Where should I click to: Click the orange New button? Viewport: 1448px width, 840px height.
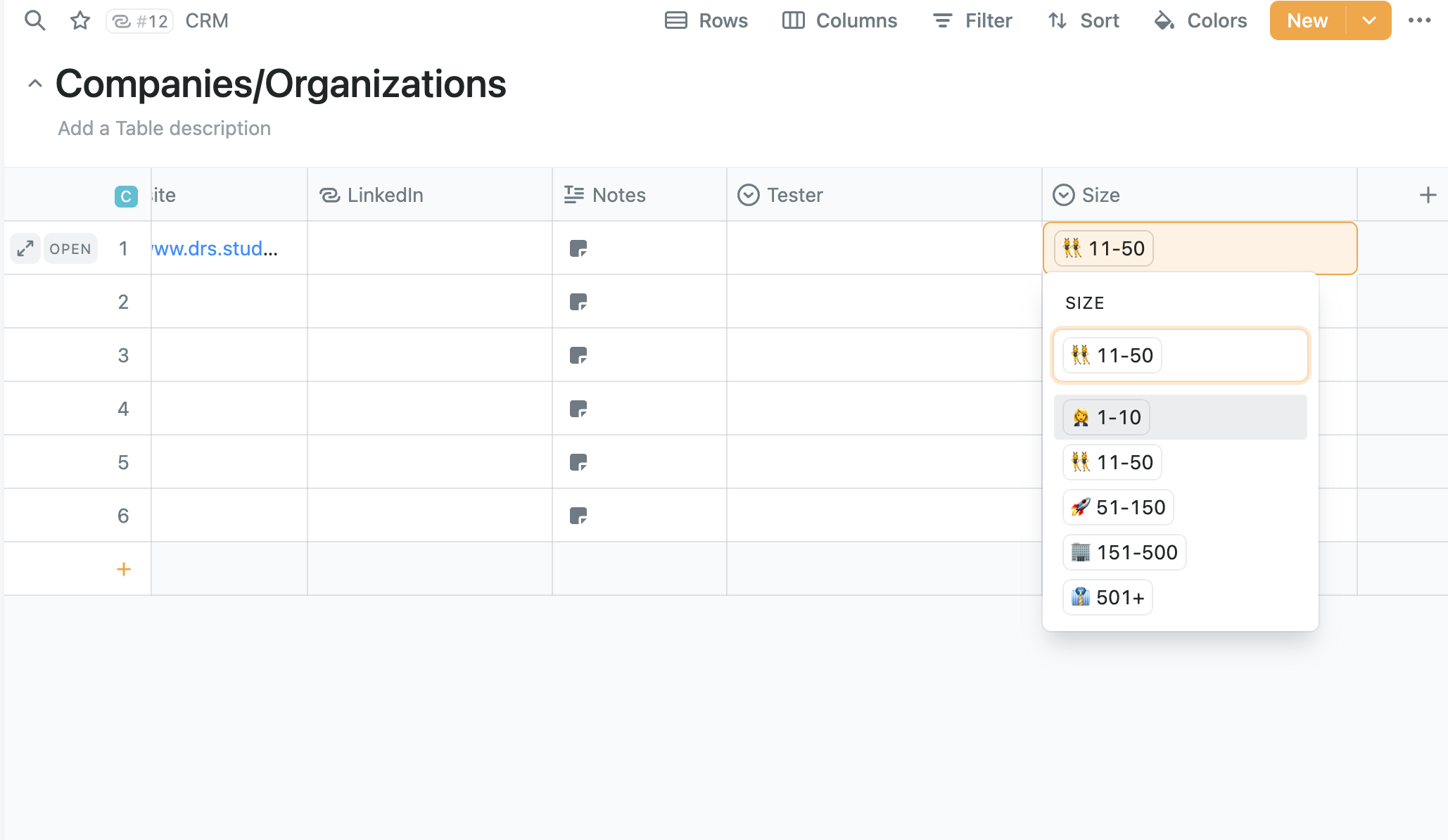point(1307,20)
